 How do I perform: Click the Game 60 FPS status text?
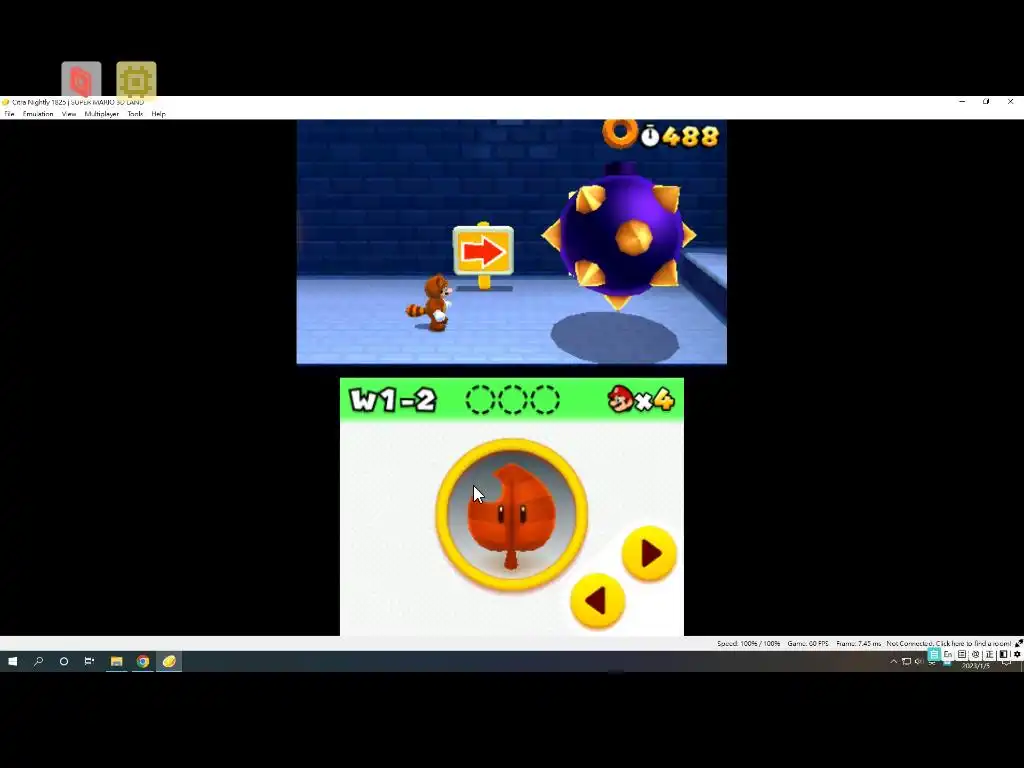point(808,643)
